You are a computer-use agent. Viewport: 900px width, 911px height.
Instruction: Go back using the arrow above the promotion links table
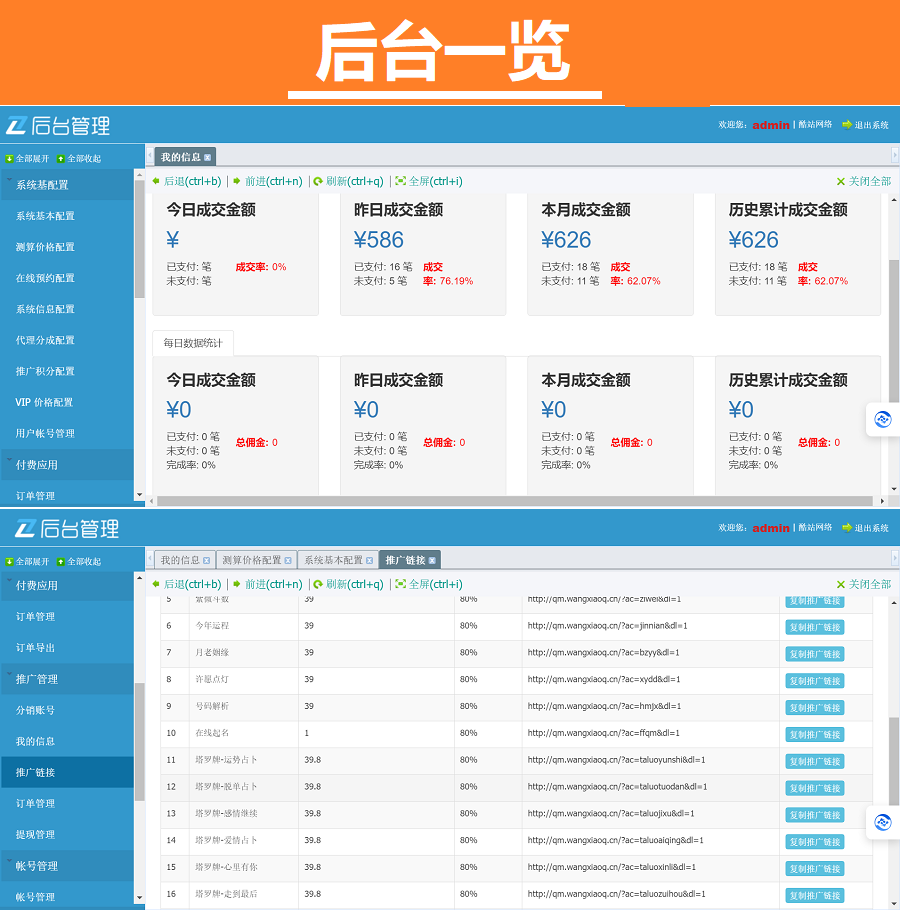point(156,585)
